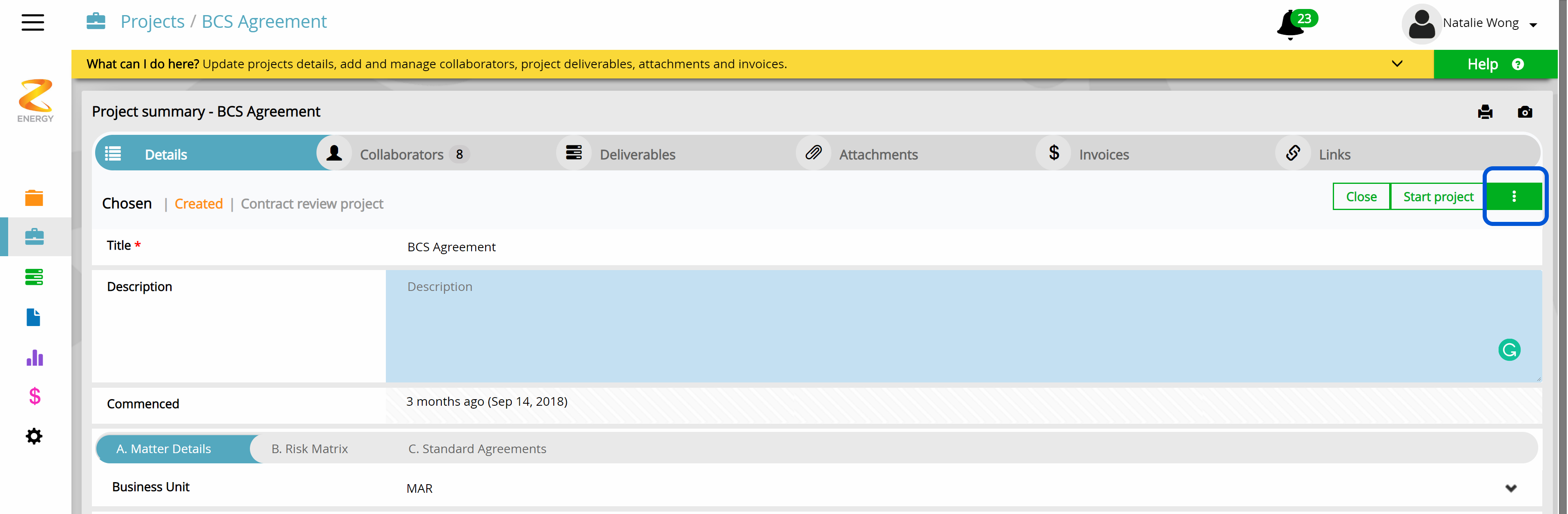Screen dimensions: 1568x514
Task: Select the C. Standard Agreements sub-tab
Action: point(477,449)
